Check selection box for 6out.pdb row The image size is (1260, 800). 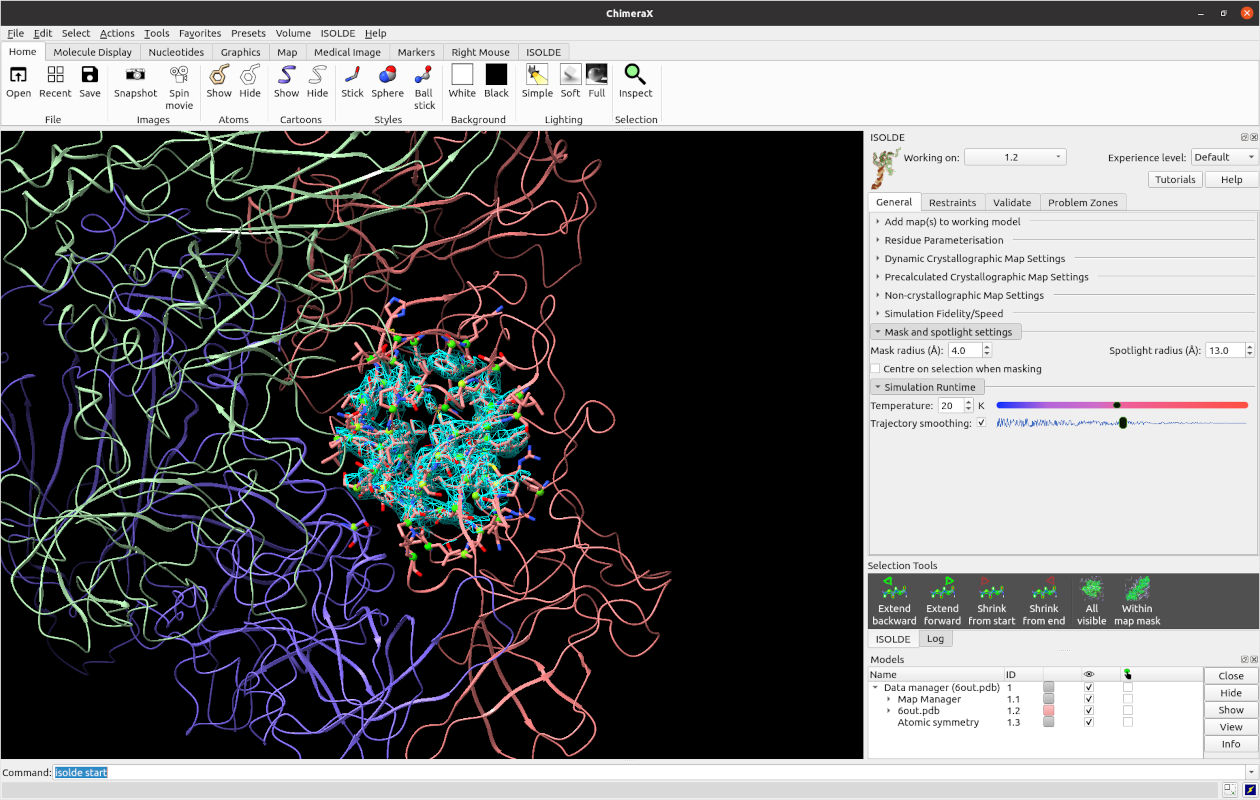click(1128, 711)
